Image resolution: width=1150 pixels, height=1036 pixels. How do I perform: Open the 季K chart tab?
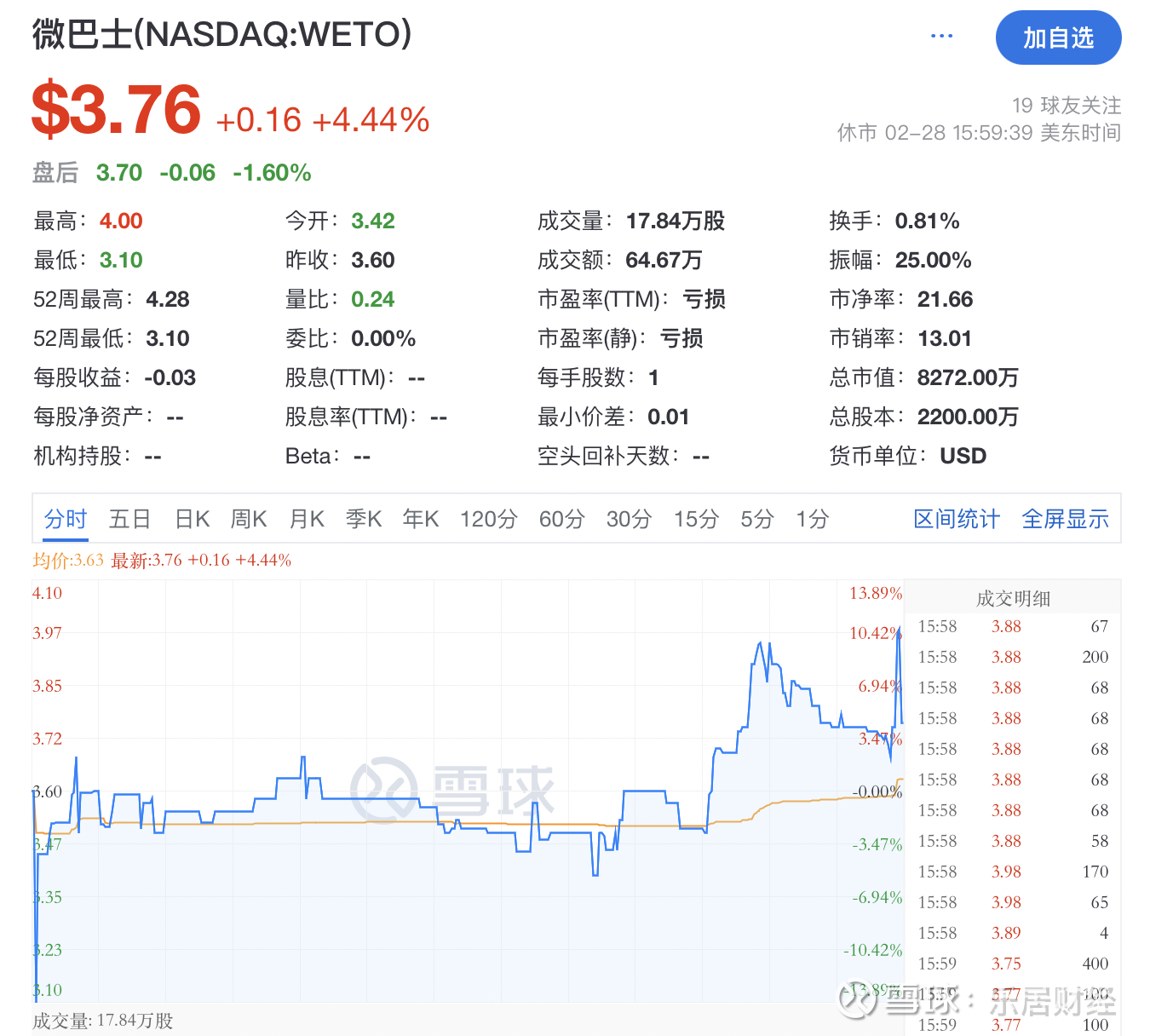point(364,519)
